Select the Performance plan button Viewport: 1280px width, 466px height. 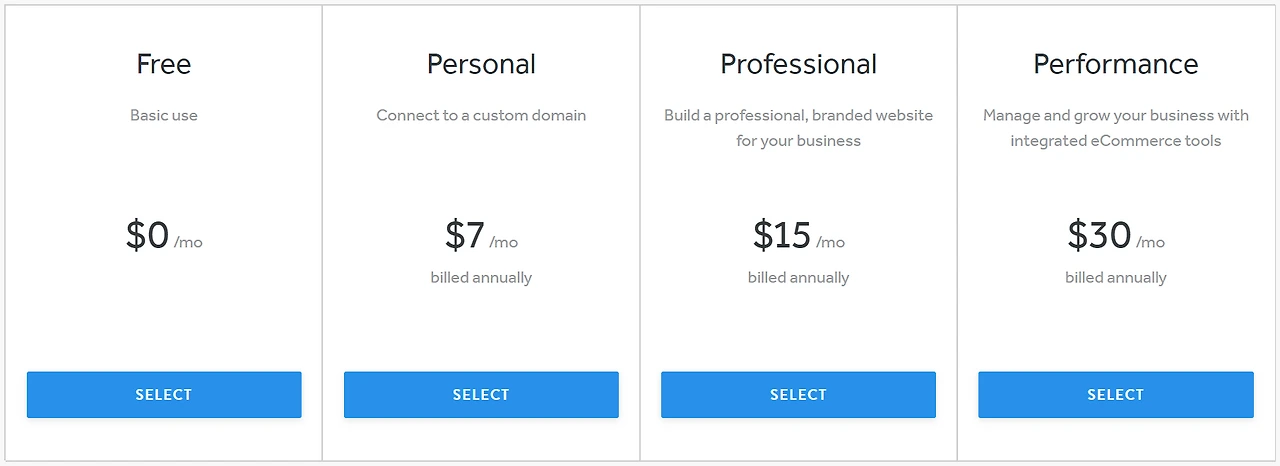[x=1115, y=395]
